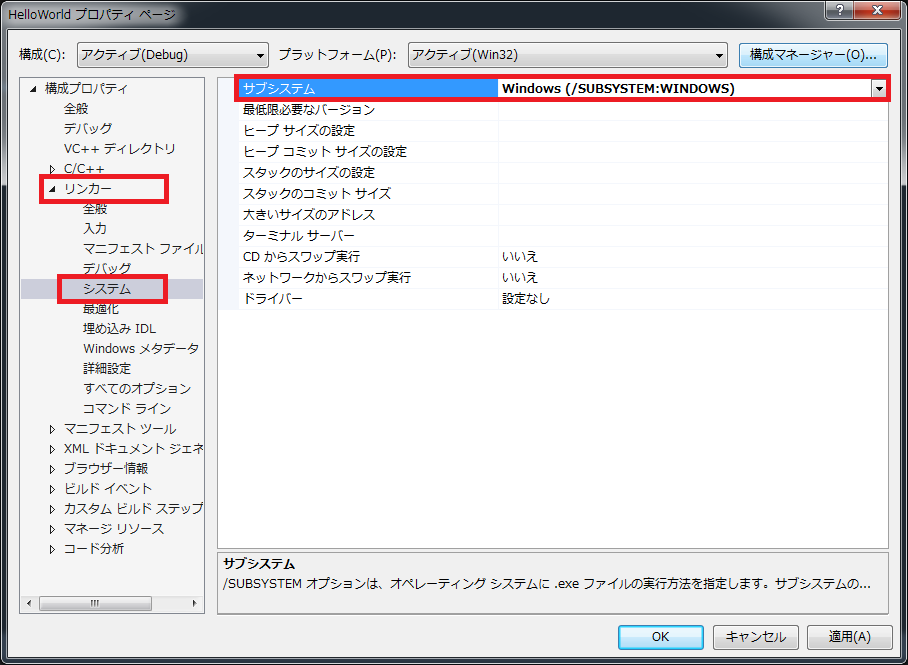The image size is (908, 665).
Task: Click the 適用(A) button
Action: pyautogui.click(x=850, y=637)
